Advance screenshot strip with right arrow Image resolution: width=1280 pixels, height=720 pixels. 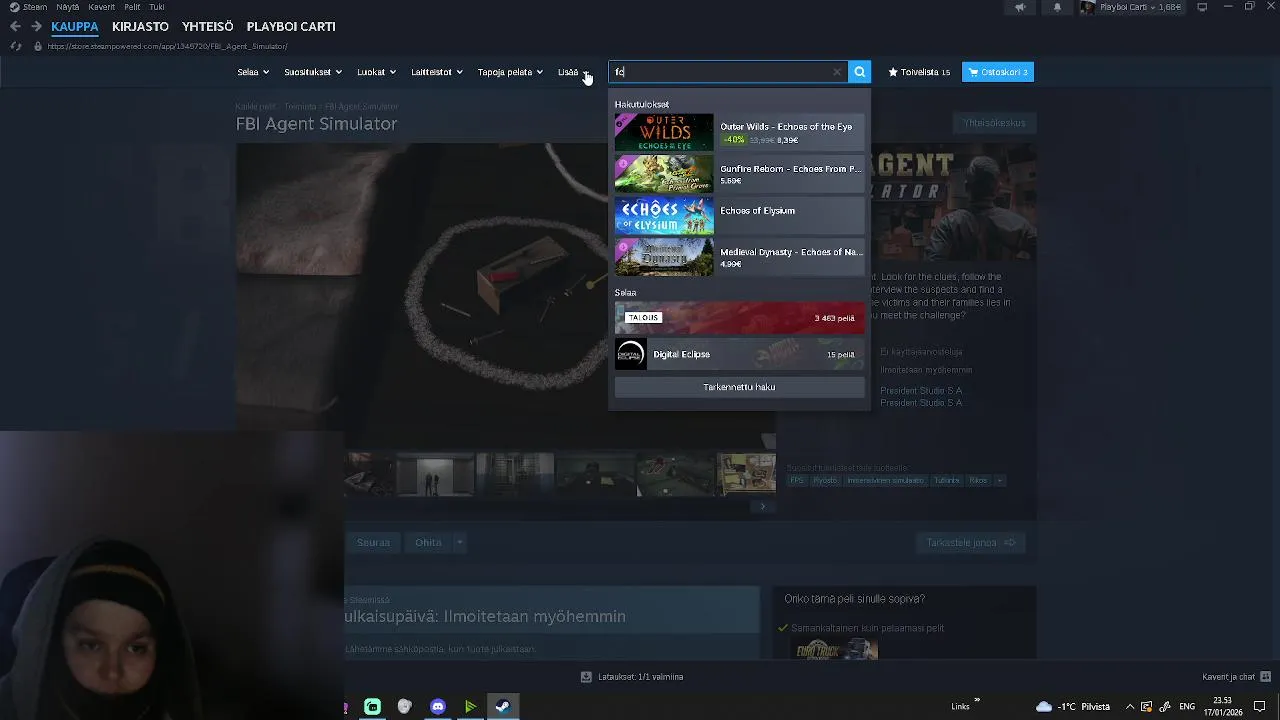[x=762, y=507]
